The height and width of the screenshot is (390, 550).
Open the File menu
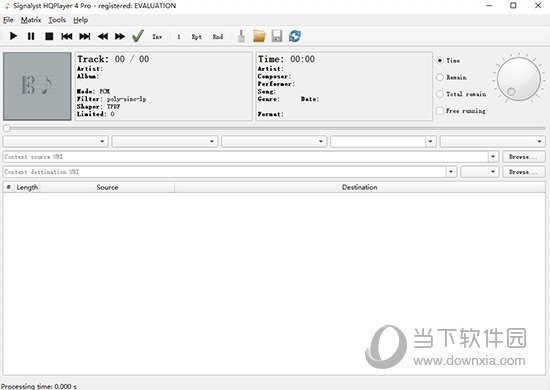(x=8, y=20)
